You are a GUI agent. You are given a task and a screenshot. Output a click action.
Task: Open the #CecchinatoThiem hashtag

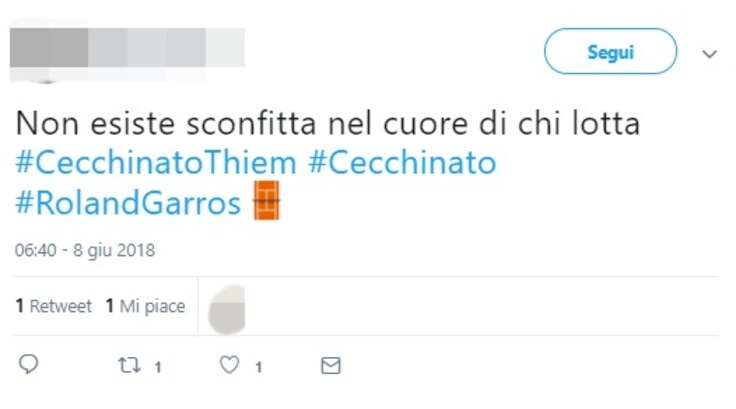coord(156,163)
